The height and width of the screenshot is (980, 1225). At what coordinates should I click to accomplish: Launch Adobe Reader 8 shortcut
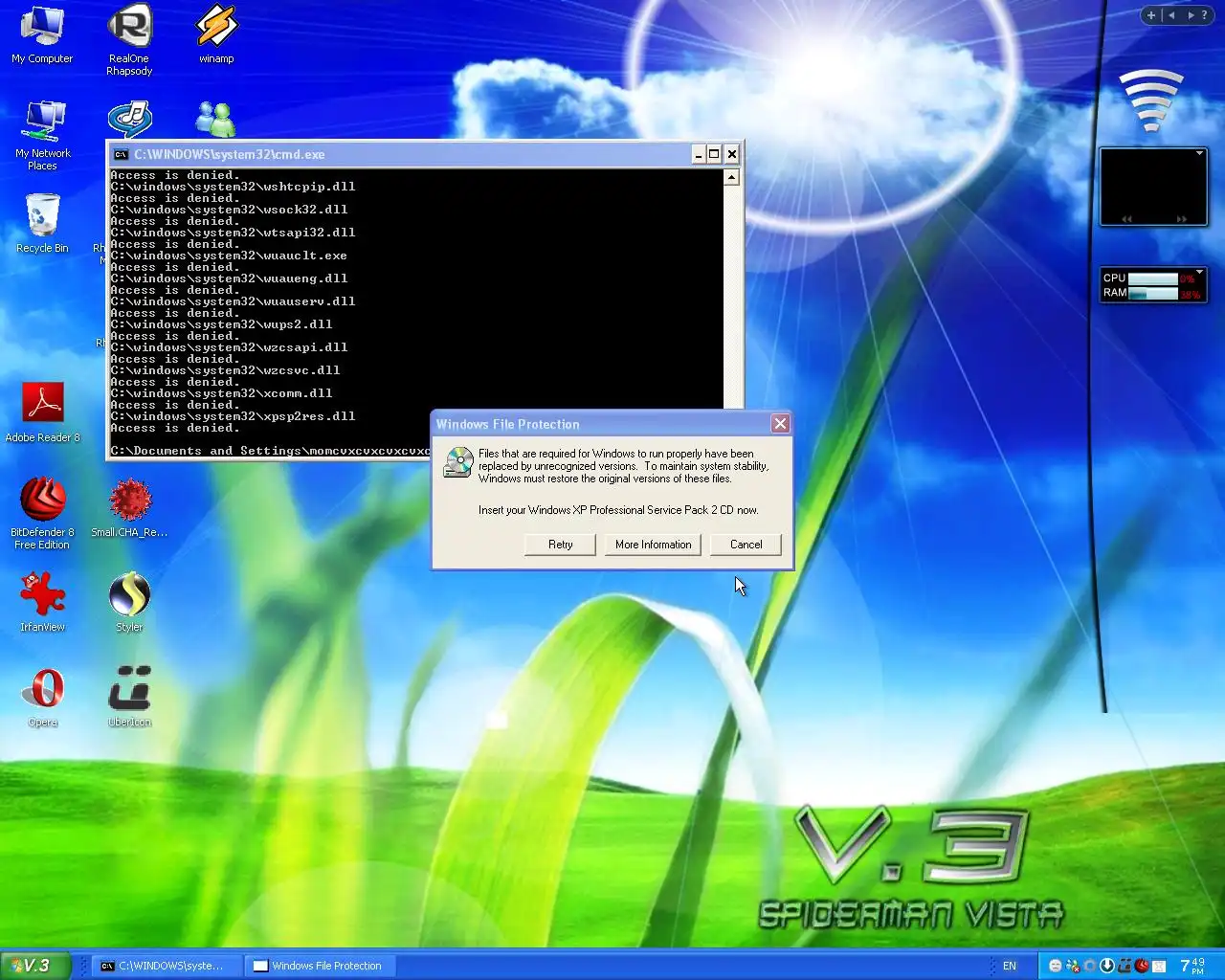[42, 412]
